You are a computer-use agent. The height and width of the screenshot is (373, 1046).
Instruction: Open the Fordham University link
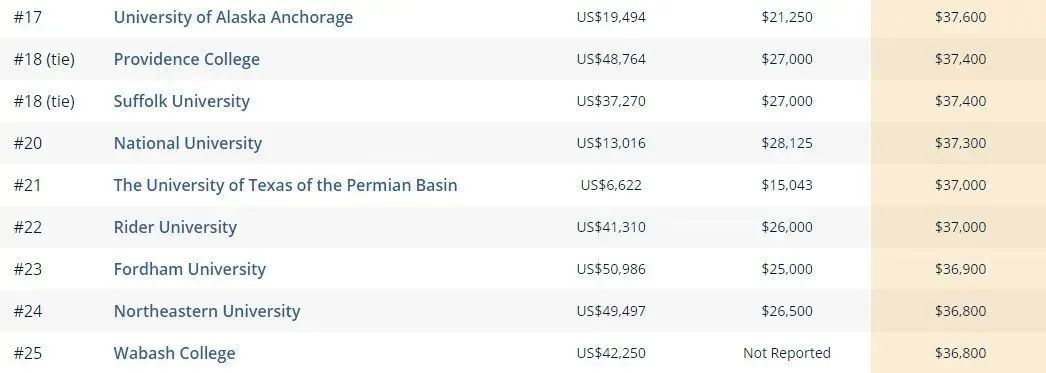coord(189,269)
